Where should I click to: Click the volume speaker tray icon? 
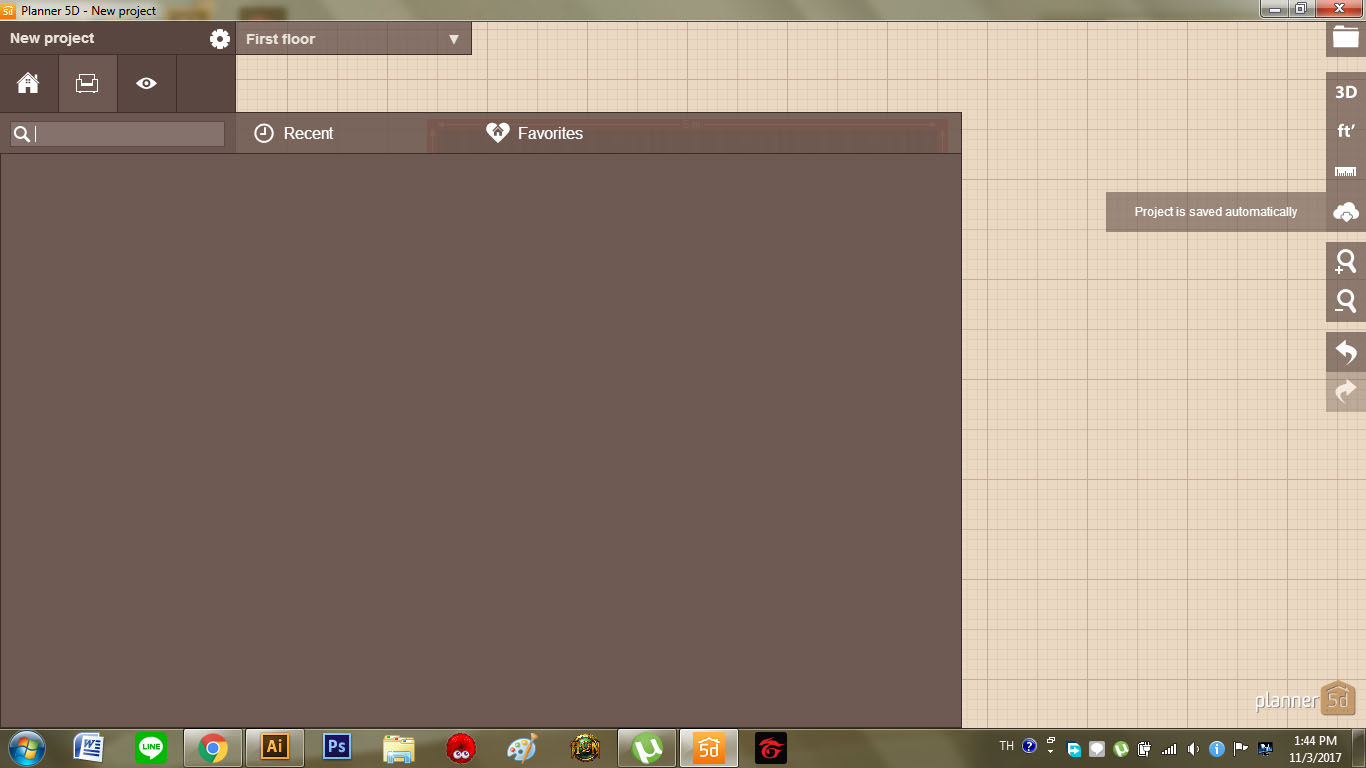coord(1193,748)
